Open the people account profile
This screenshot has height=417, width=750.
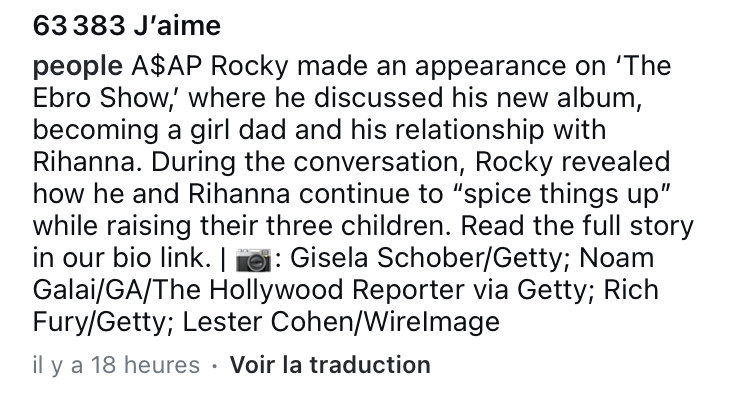point(78,68)
